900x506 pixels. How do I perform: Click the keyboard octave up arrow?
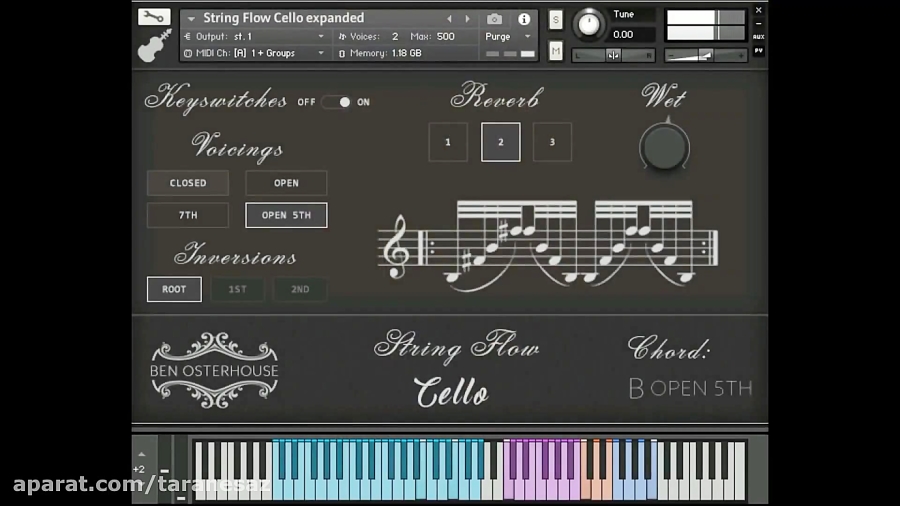tap(142, 455)
